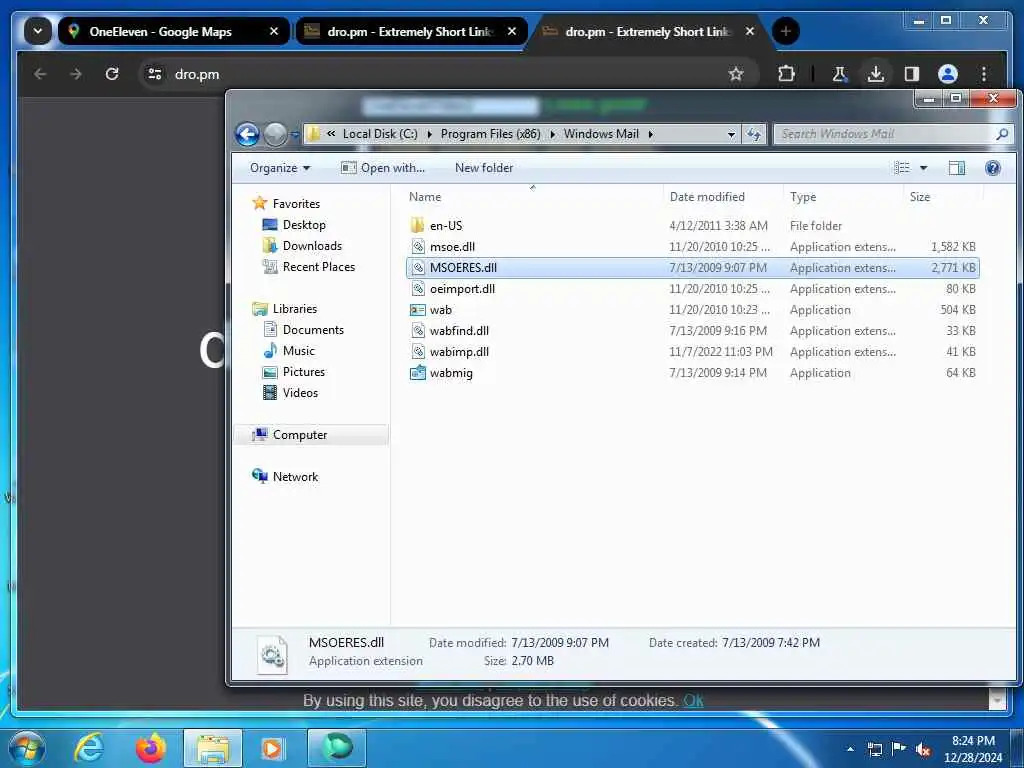Open the view options dropdown arrow
Image resolution: width=1024 pixels, height=768 pixels.
[x=923, y=168]
